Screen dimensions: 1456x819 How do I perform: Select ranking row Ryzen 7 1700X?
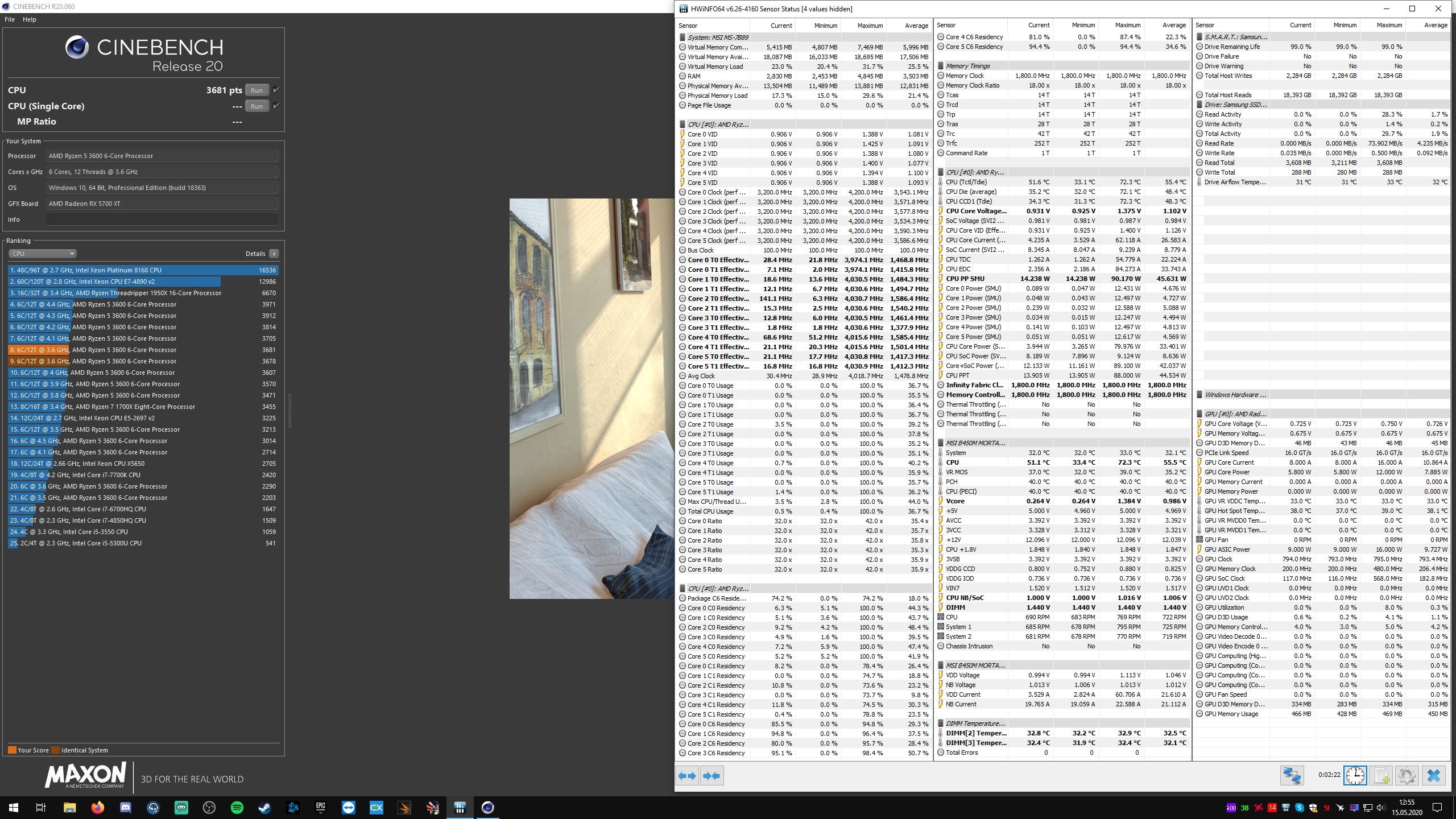click(x=143, y=407)
